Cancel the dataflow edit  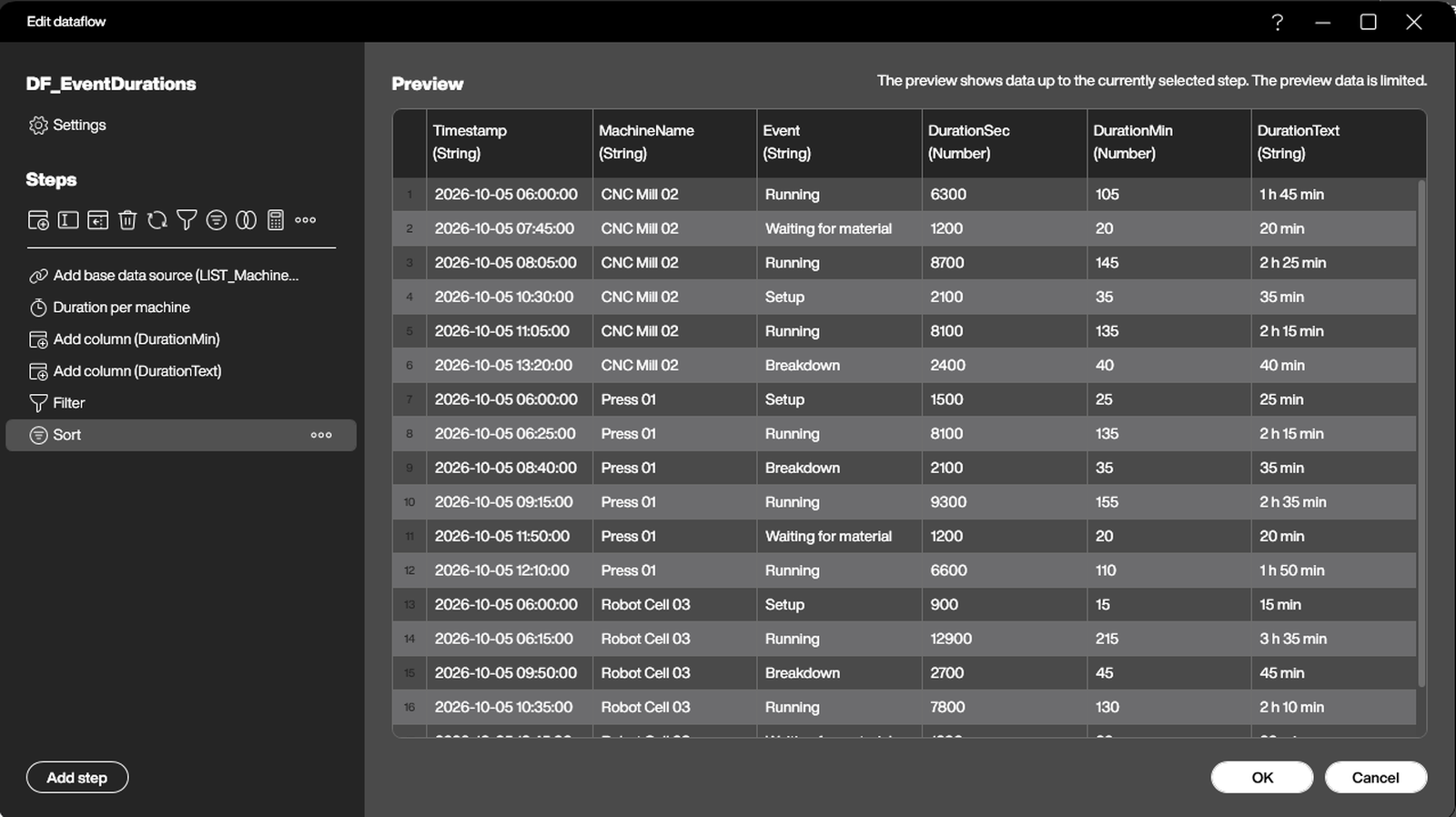[1376, 778]
